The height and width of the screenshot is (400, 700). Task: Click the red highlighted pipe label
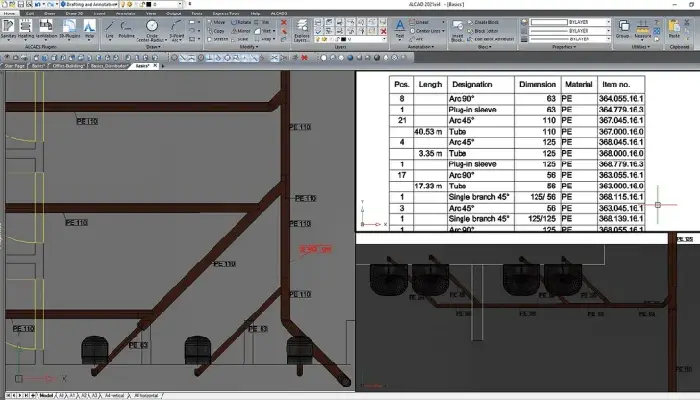click(316, 249)
